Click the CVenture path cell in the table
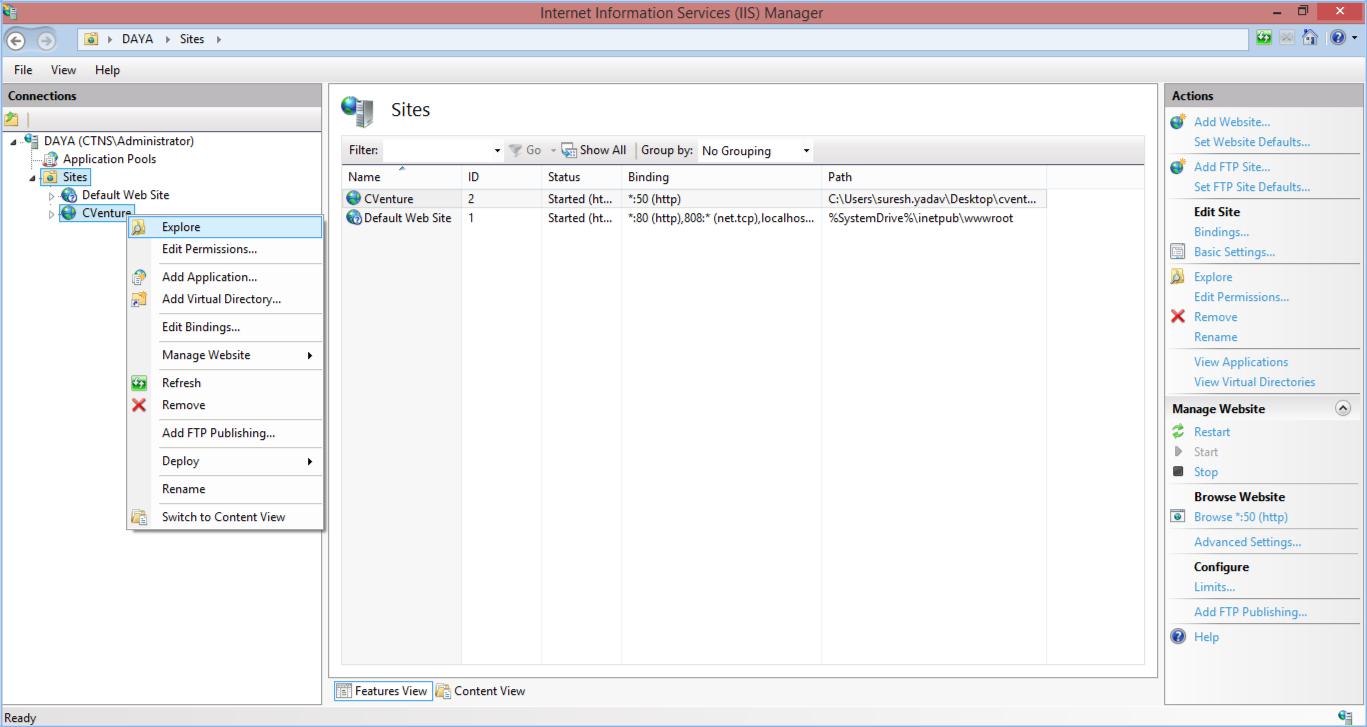Viewport: 1367px width, 727px height. click(x=933, y=198)
